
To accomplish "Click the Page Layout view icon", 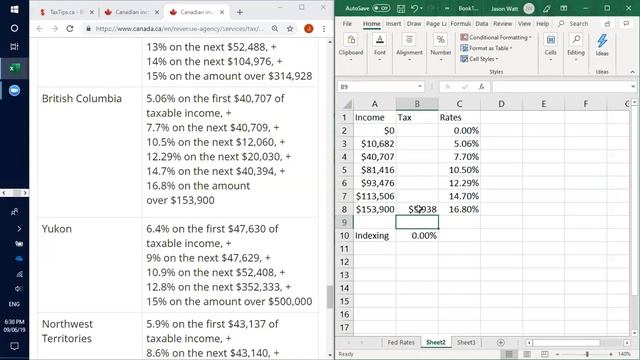I will coord(527,354).
